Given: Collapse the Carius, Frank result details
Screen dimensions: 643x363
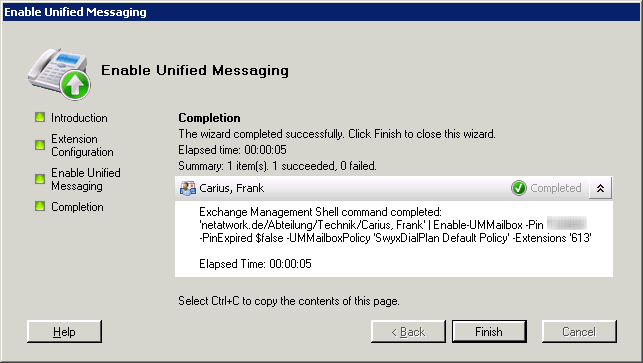Looking at the screenshot, I should 600,188.
